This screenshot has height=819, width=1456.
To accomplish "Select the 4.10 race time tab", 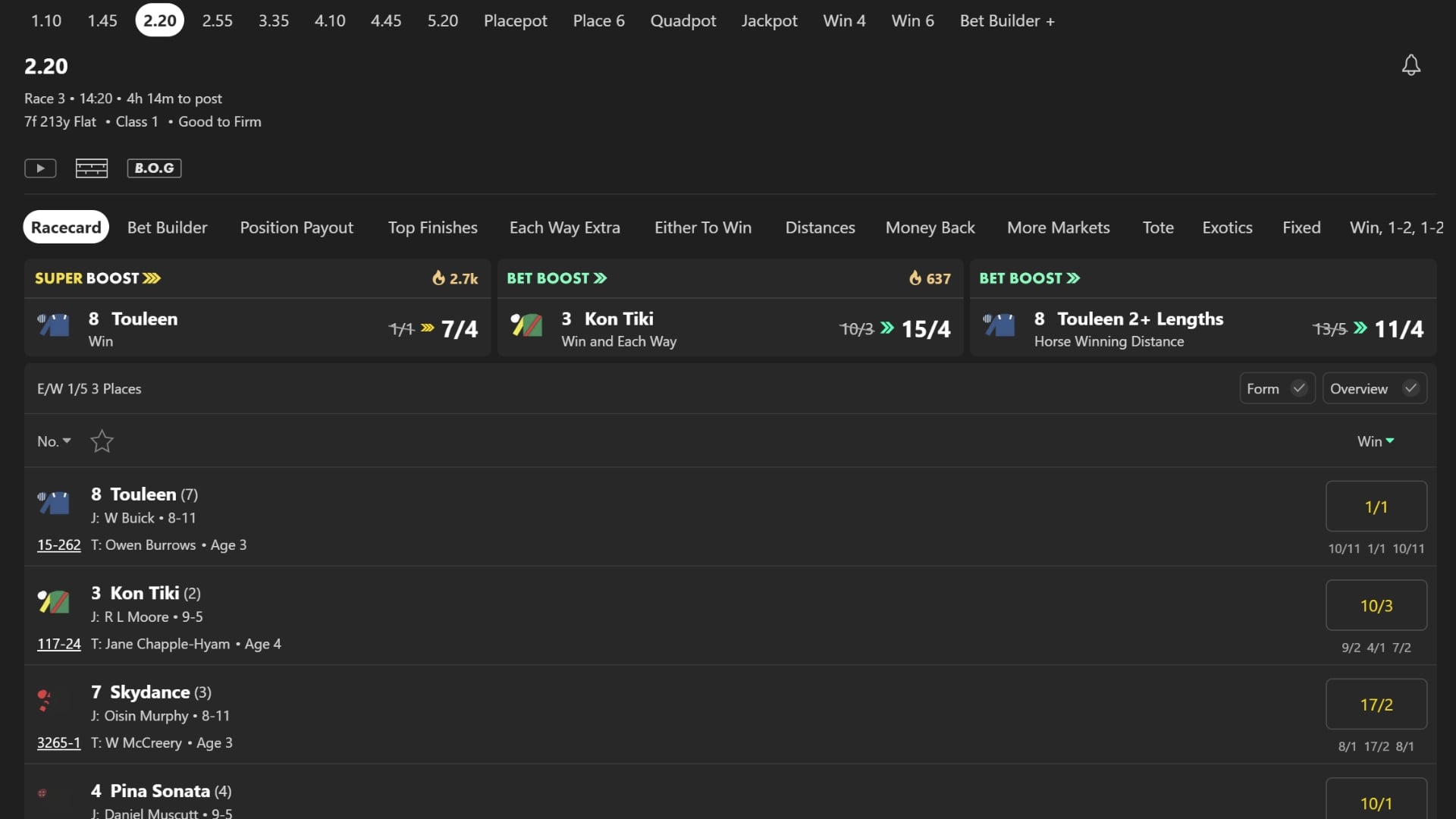I will tap(330, 20).
